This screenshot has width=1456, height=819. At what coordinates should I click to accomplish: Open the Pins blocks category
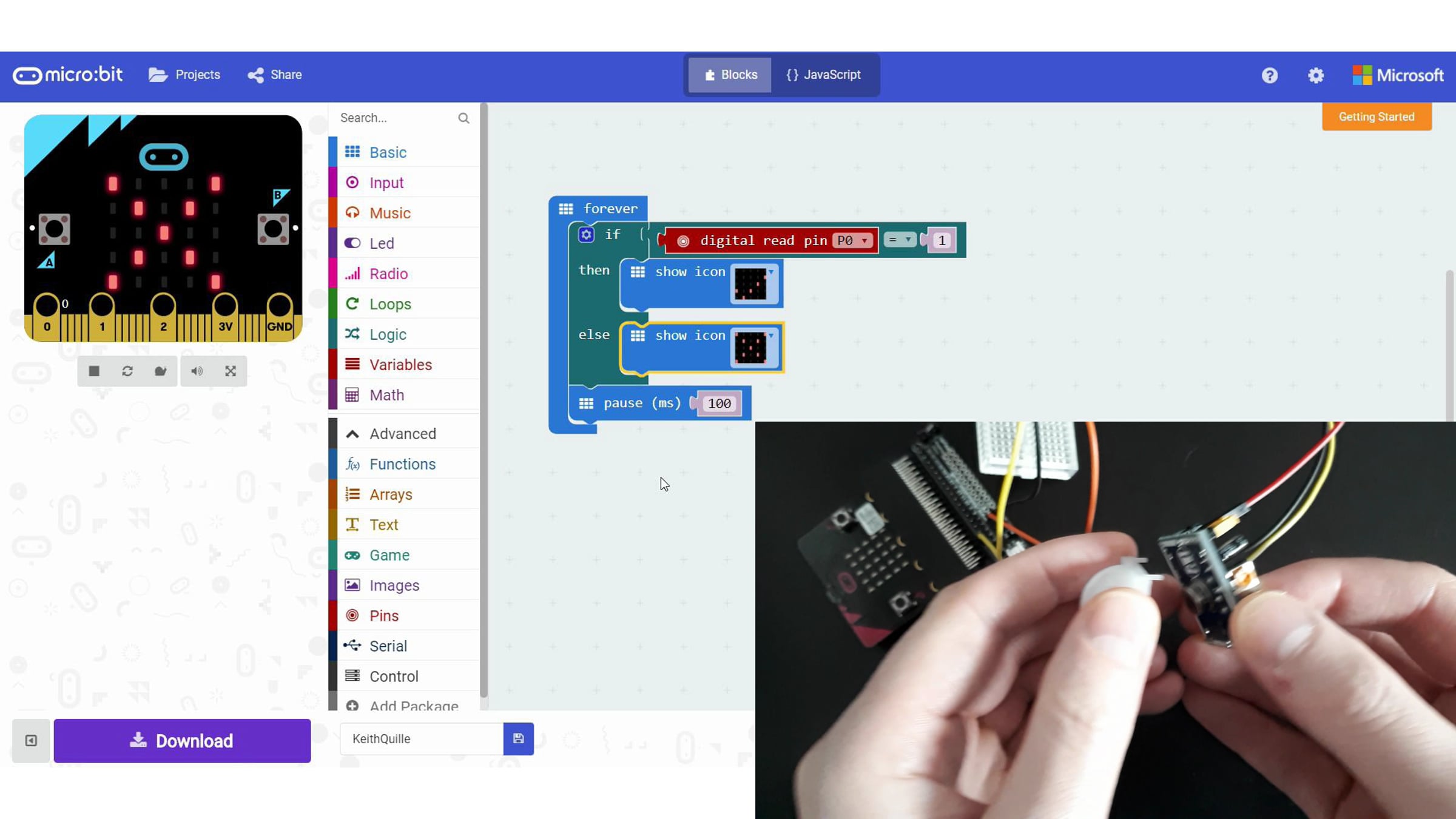pyautogui.click(x=404, y=615)
